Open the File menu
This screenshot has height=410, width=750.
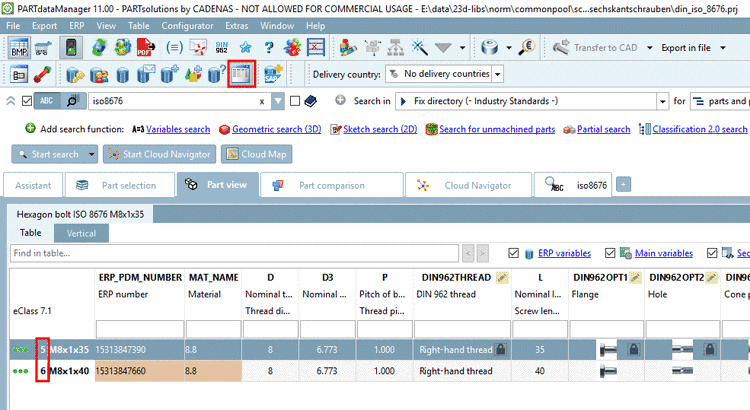[x=13, y=26]
